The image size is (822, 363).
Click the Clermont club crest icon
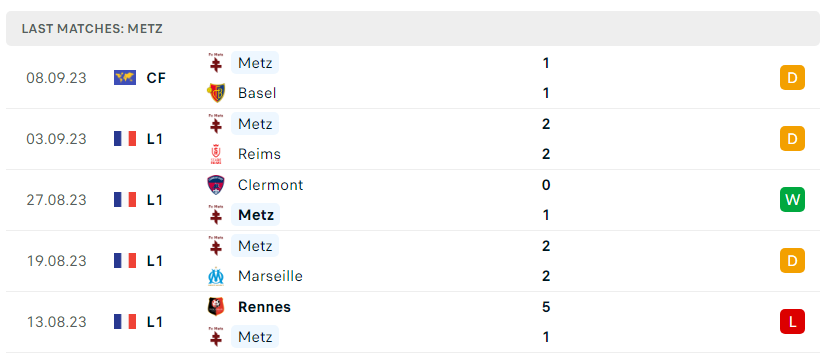click(x=215, y=185)
